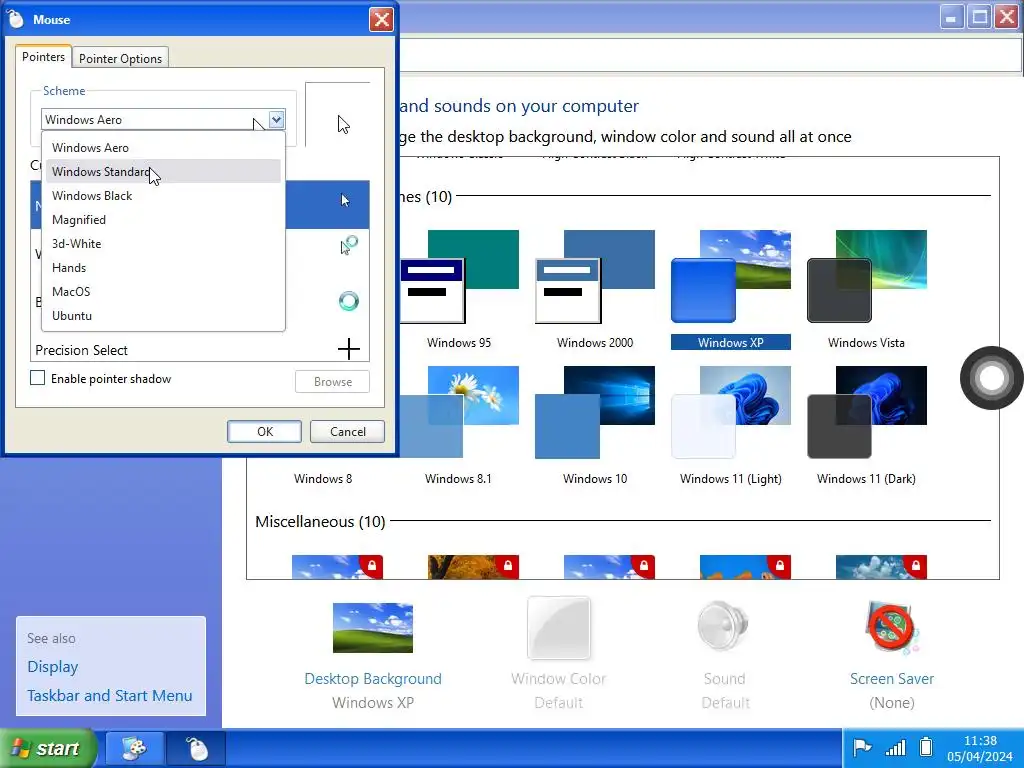Image resolution: width=1024 pixels, height=768 pixels.
Task: Choose MacOS pointer scheme
Action: pos(163,292)
